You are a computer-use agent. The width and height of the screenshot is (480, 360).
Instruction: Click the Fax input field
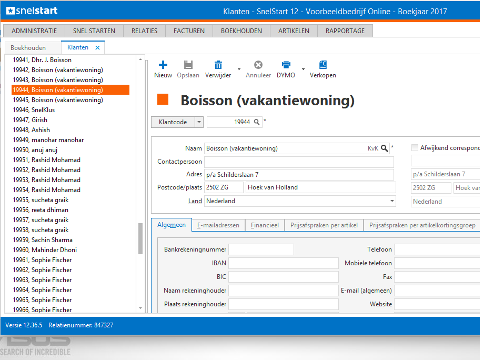click(437, 277)
